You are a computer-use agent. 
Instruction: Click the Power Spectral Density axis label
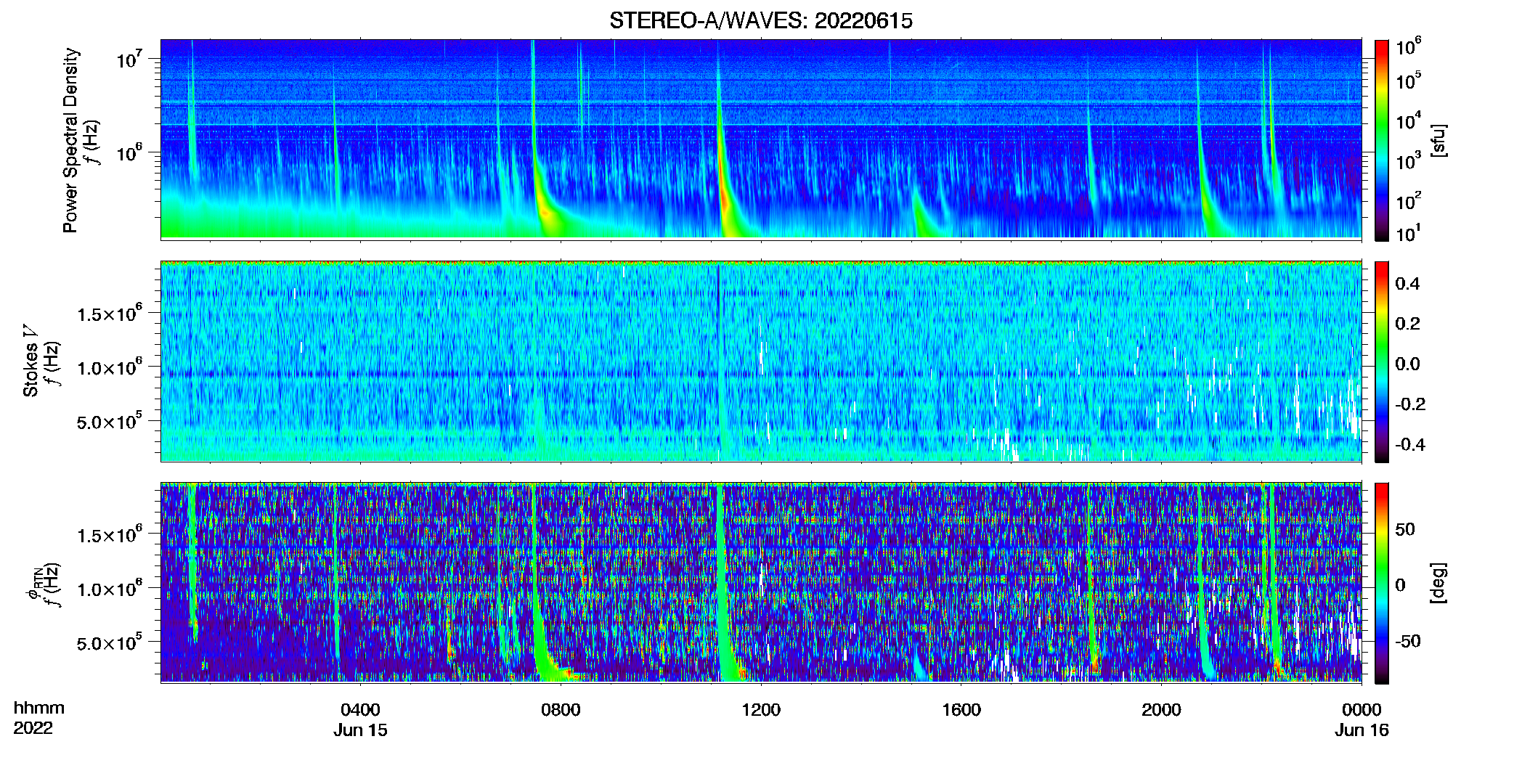coord(70,140)
